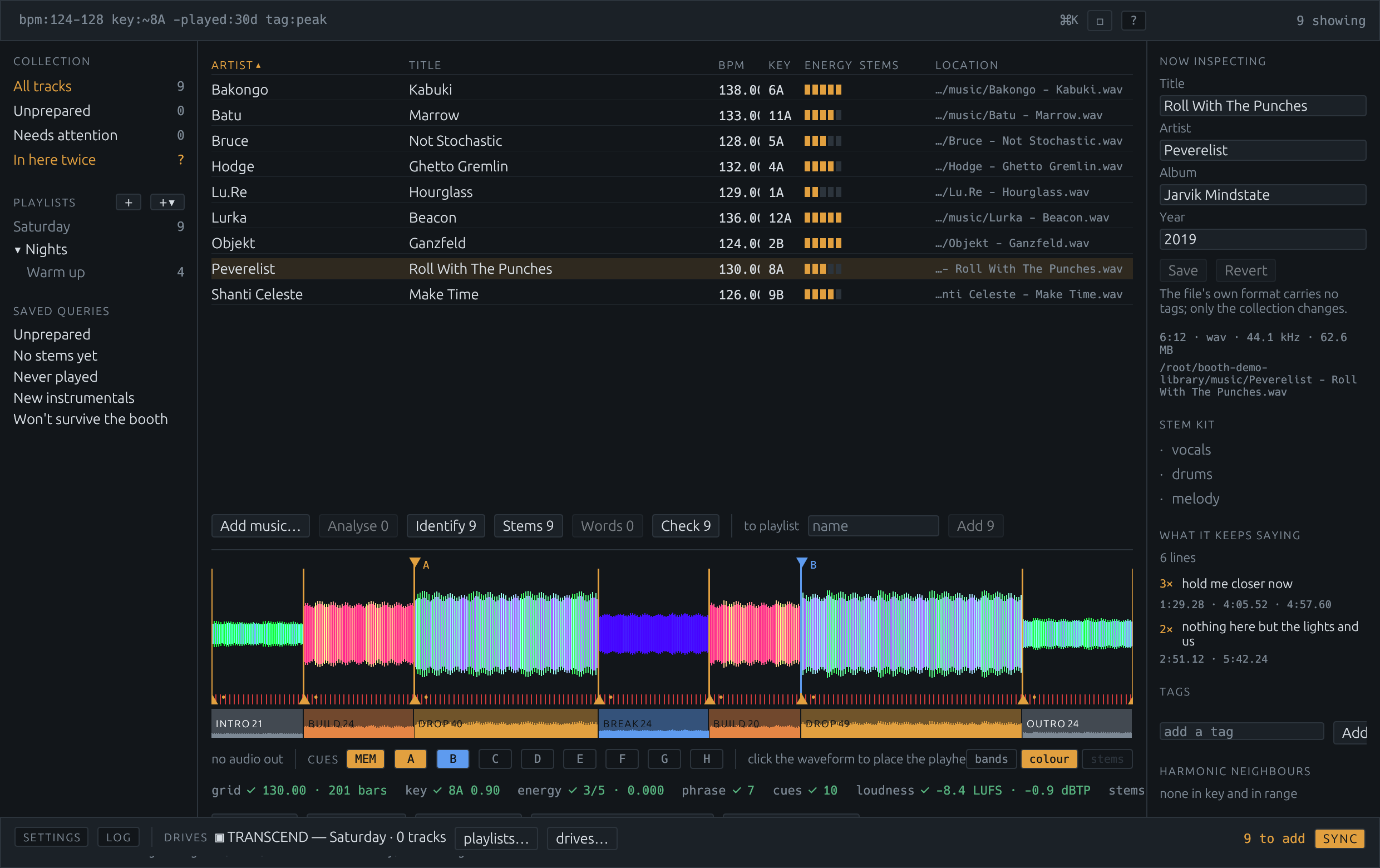Jump to hot cue B marker on waveform
Screen dimensions: 1380x868
(x=801, y=563)
